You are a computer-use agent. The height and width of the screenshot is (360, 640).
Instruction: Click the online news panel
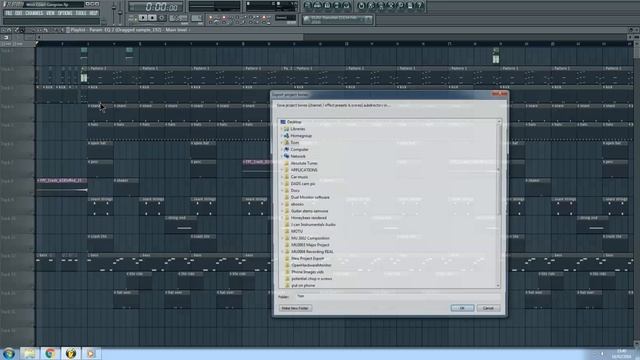[338, 20]
